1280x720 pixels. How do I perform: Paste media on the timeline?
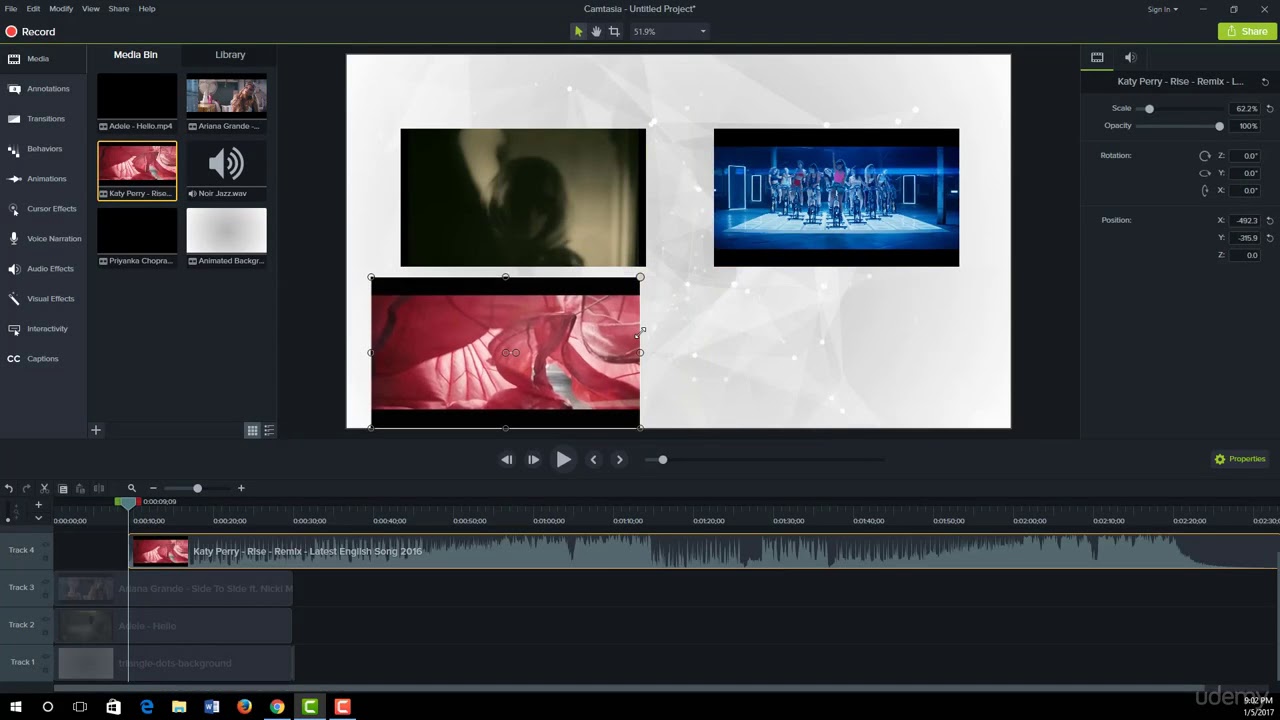pyautogui.click(x=80, y=488)
